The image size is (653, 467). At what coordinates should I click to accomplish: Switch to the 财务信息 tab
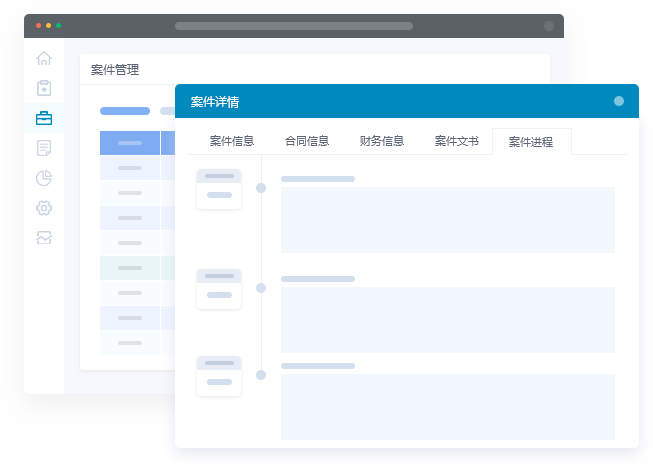(381, 141)
